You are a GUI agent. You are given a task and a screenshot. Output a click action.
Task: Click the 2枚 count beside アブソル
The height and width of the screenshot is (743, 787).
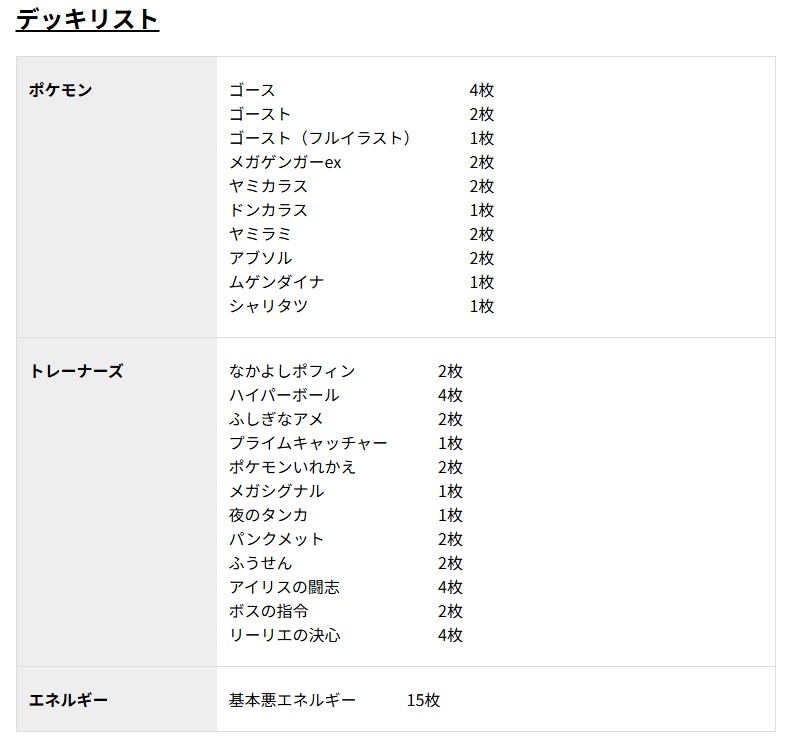pos(482,258)
